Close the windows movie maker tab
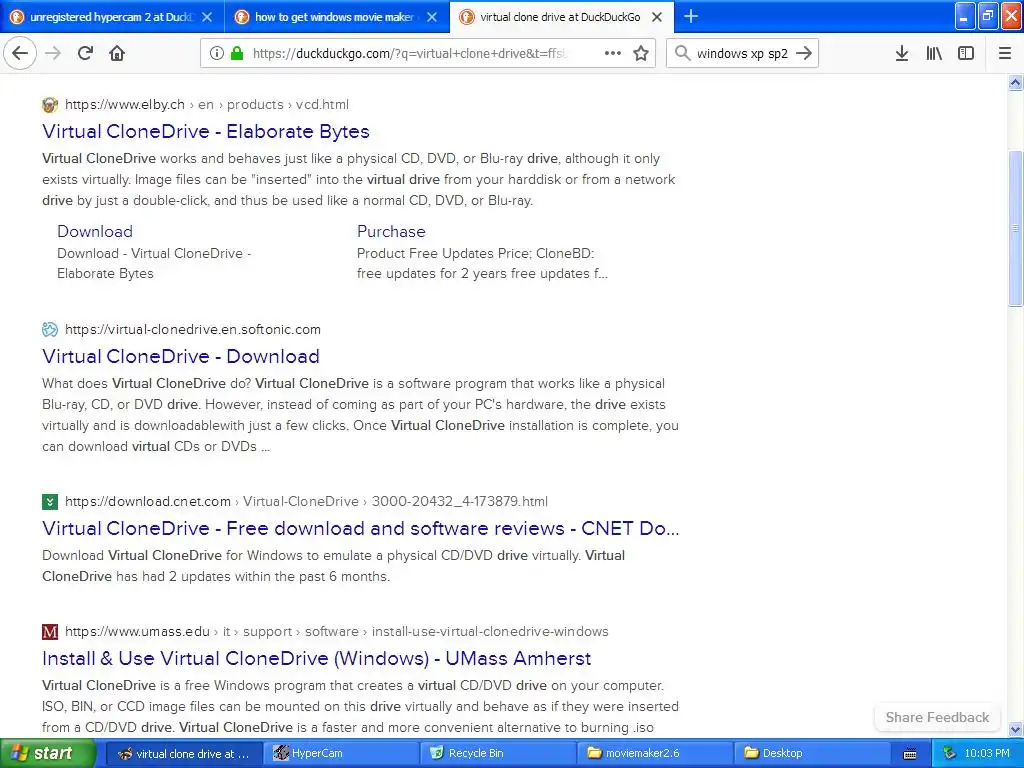Screen dimensions: 1024x768 (432, 17)
